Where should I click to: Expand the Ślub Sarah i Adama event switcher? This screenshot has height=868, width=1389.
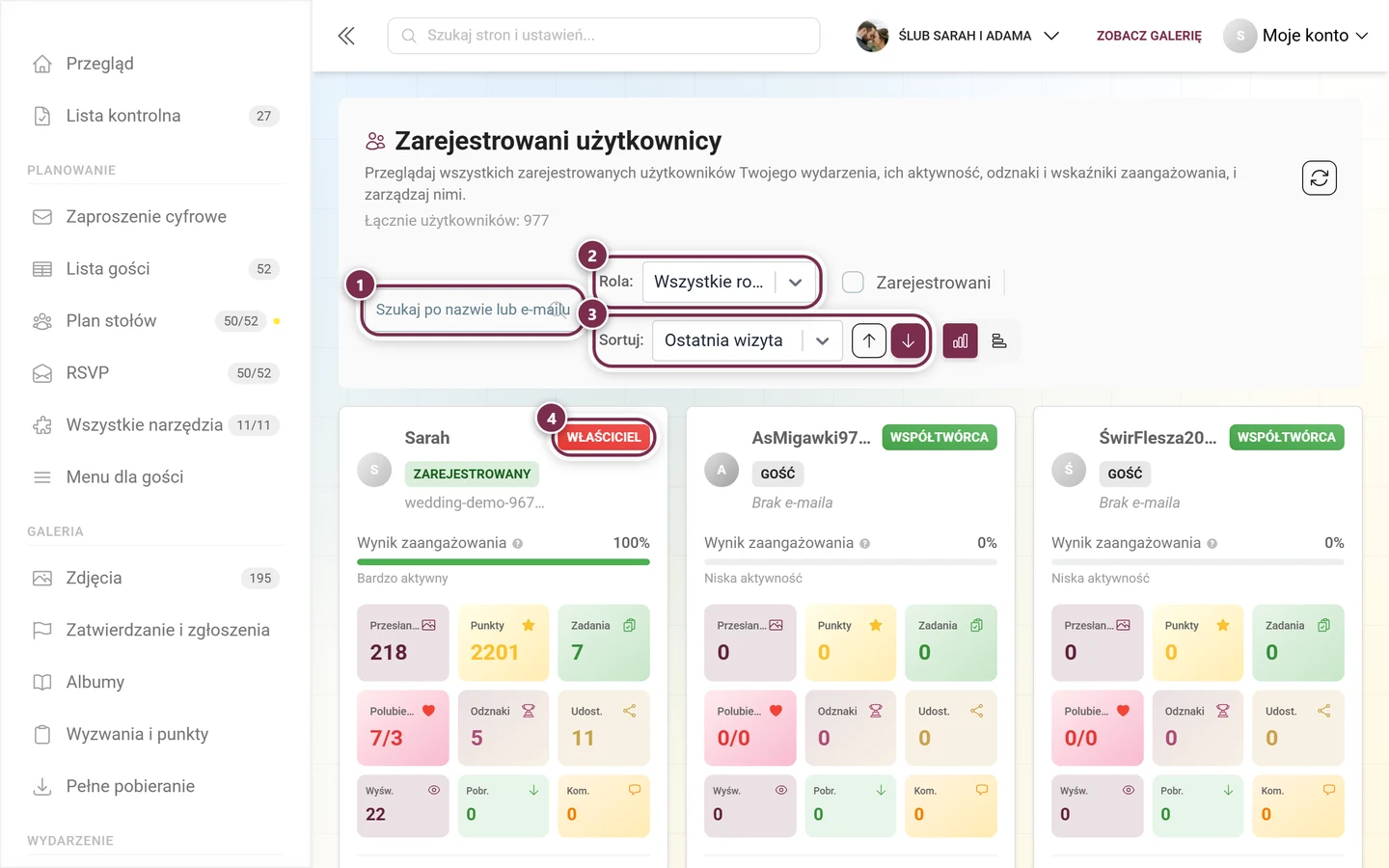[958, 36]
